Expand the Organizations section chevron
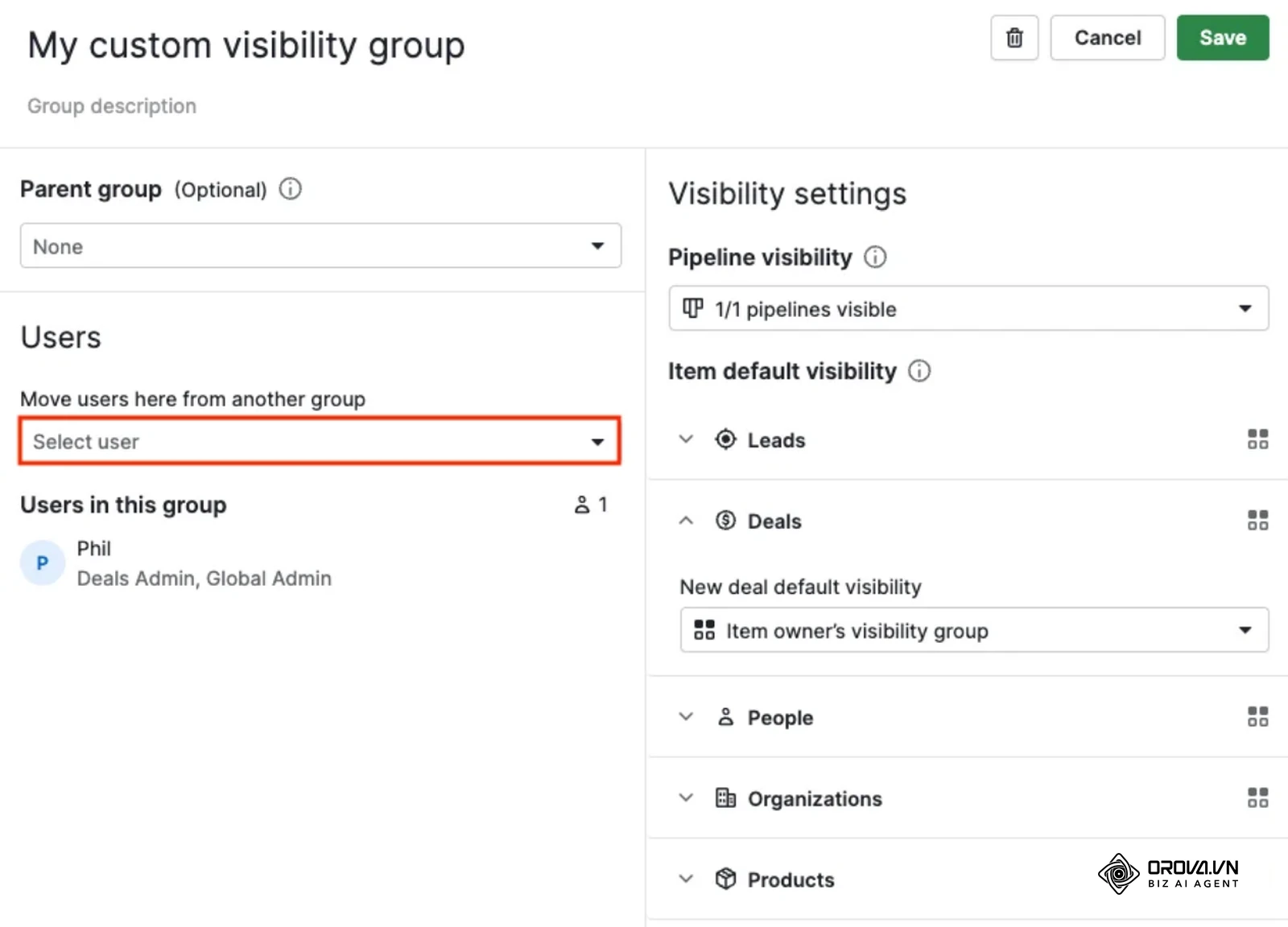 (x=686, y=797)
